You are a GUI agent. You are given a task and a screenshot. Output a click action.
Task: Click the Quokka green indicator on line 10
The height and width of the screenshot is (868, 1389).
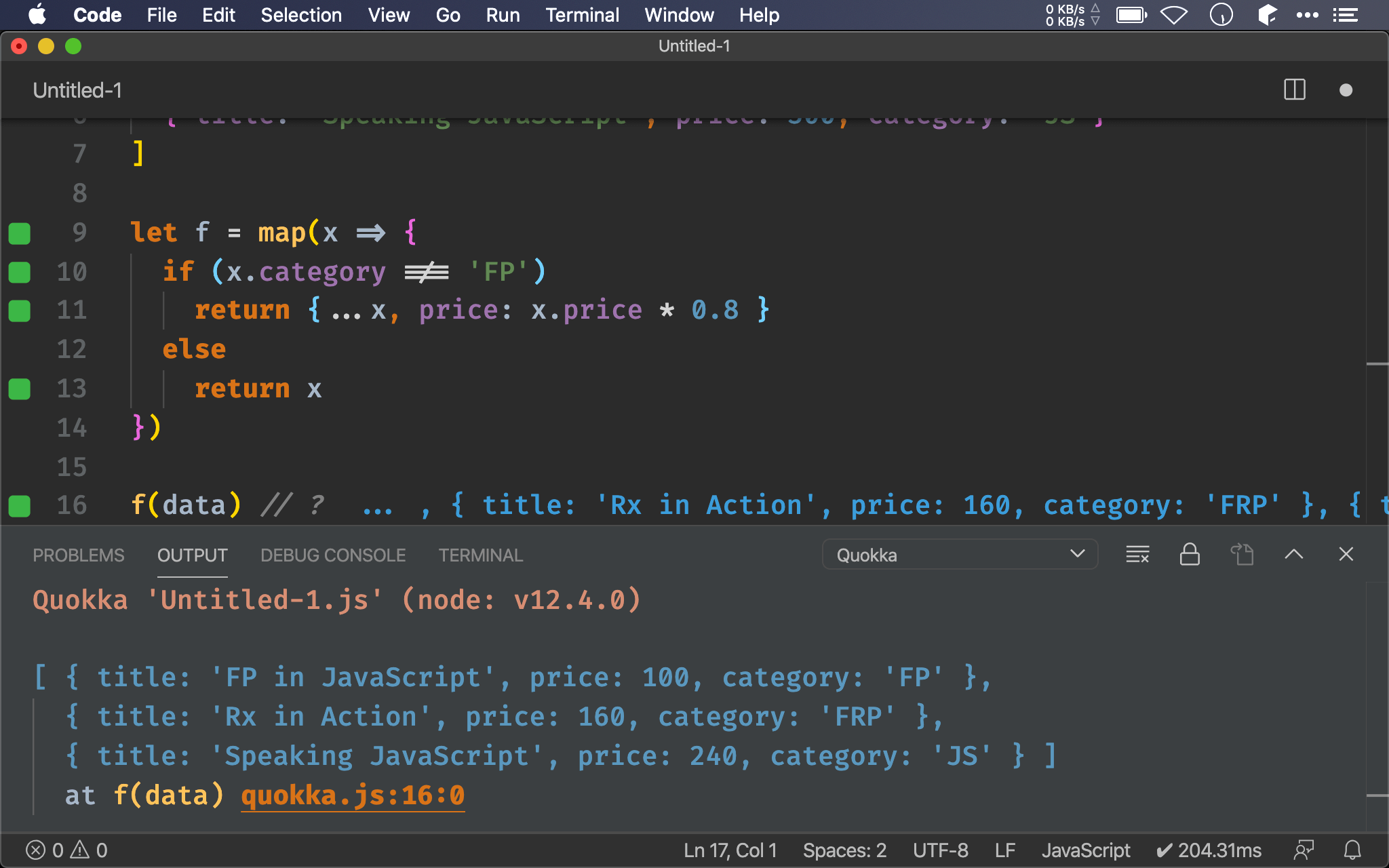point(19,273)
